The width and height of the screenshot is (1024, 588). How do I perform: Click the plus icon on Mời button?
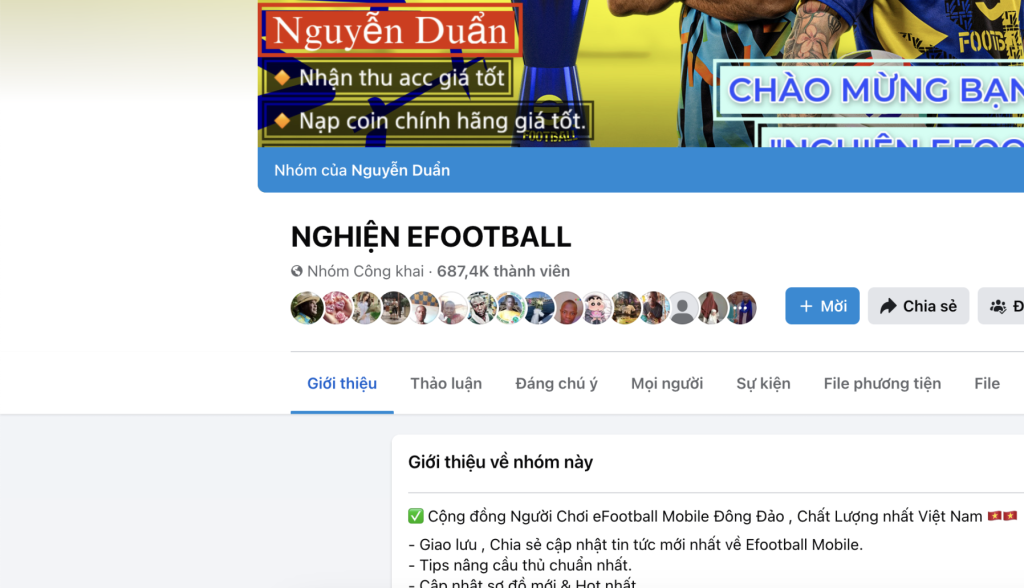coord(806,306)
